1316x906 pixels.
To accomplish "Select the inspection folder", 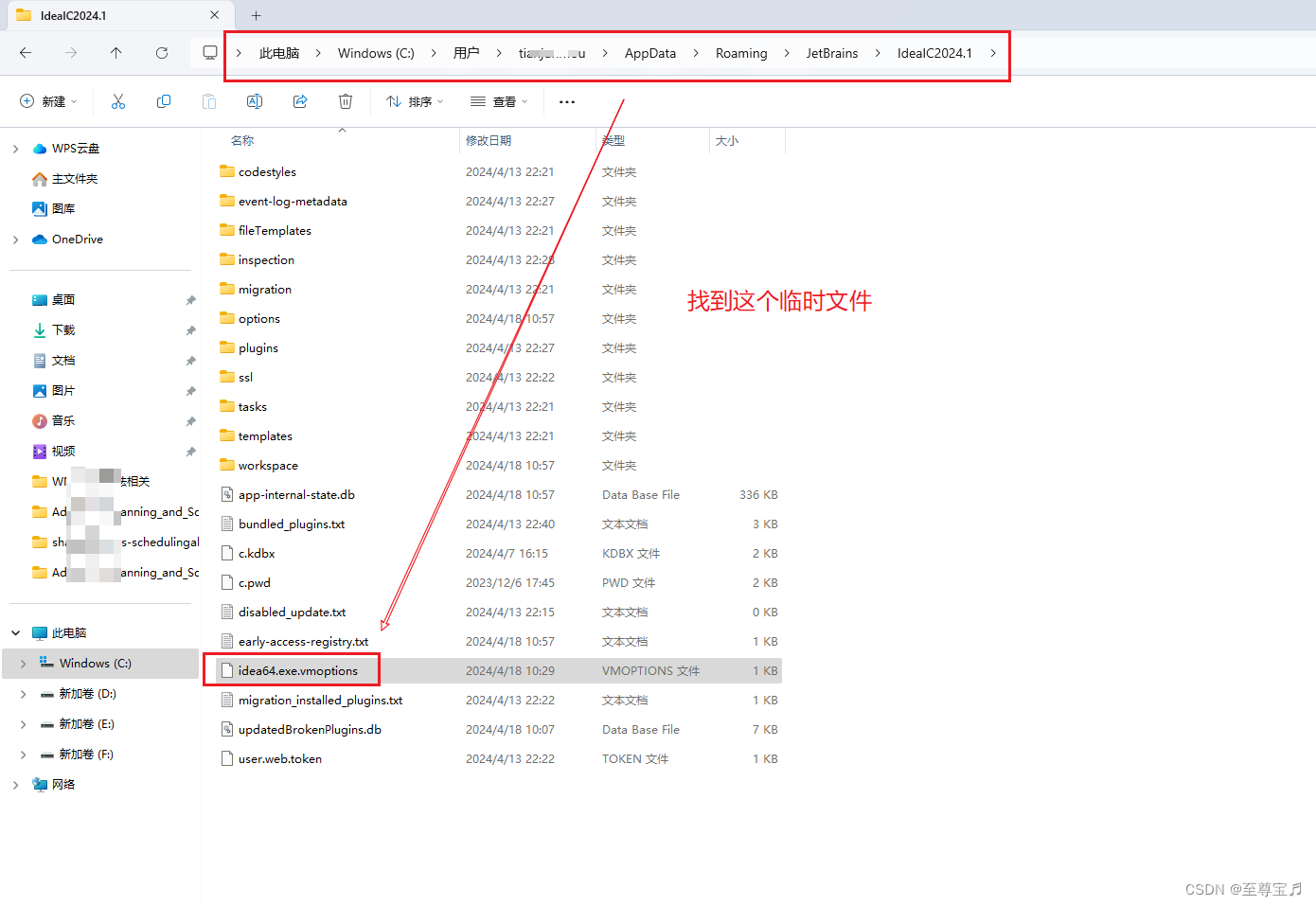I will click(x=266, y=260).
